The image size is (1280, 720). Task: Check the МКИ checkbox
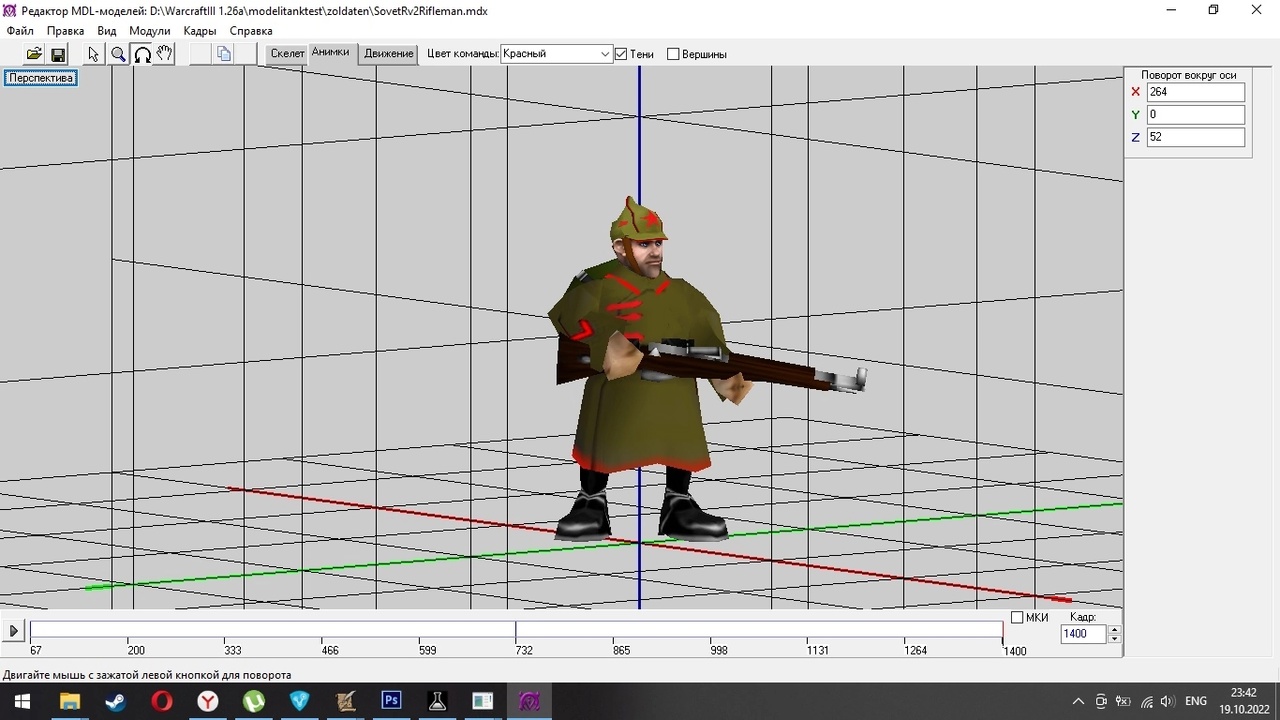(x=1017, y=617)
